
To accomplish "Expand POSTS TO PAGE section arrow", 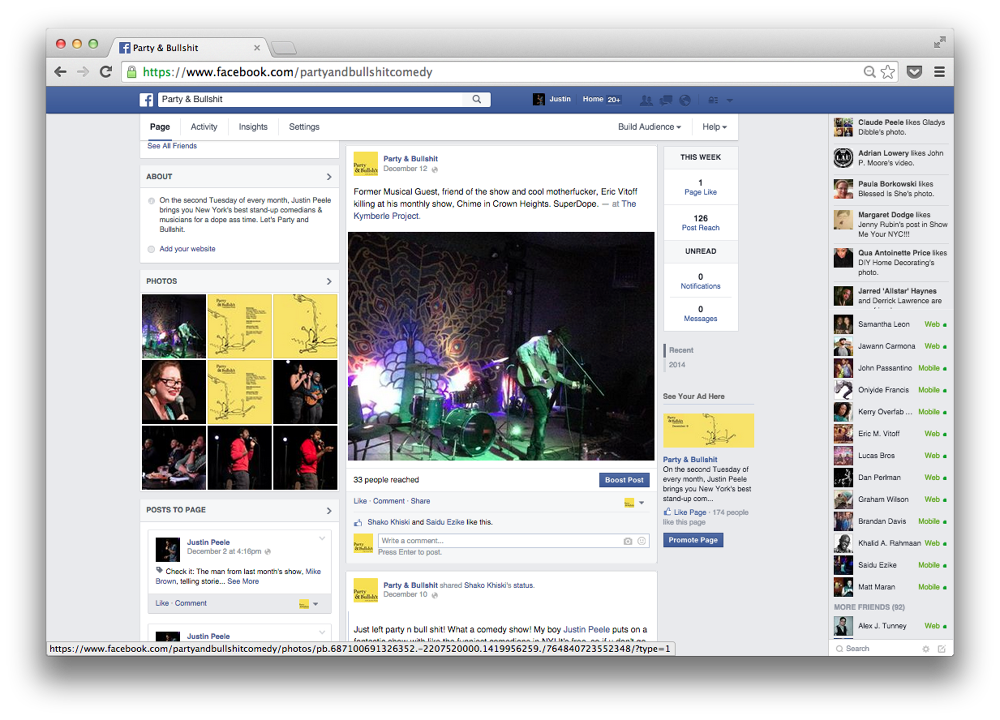I will (329, 510).
